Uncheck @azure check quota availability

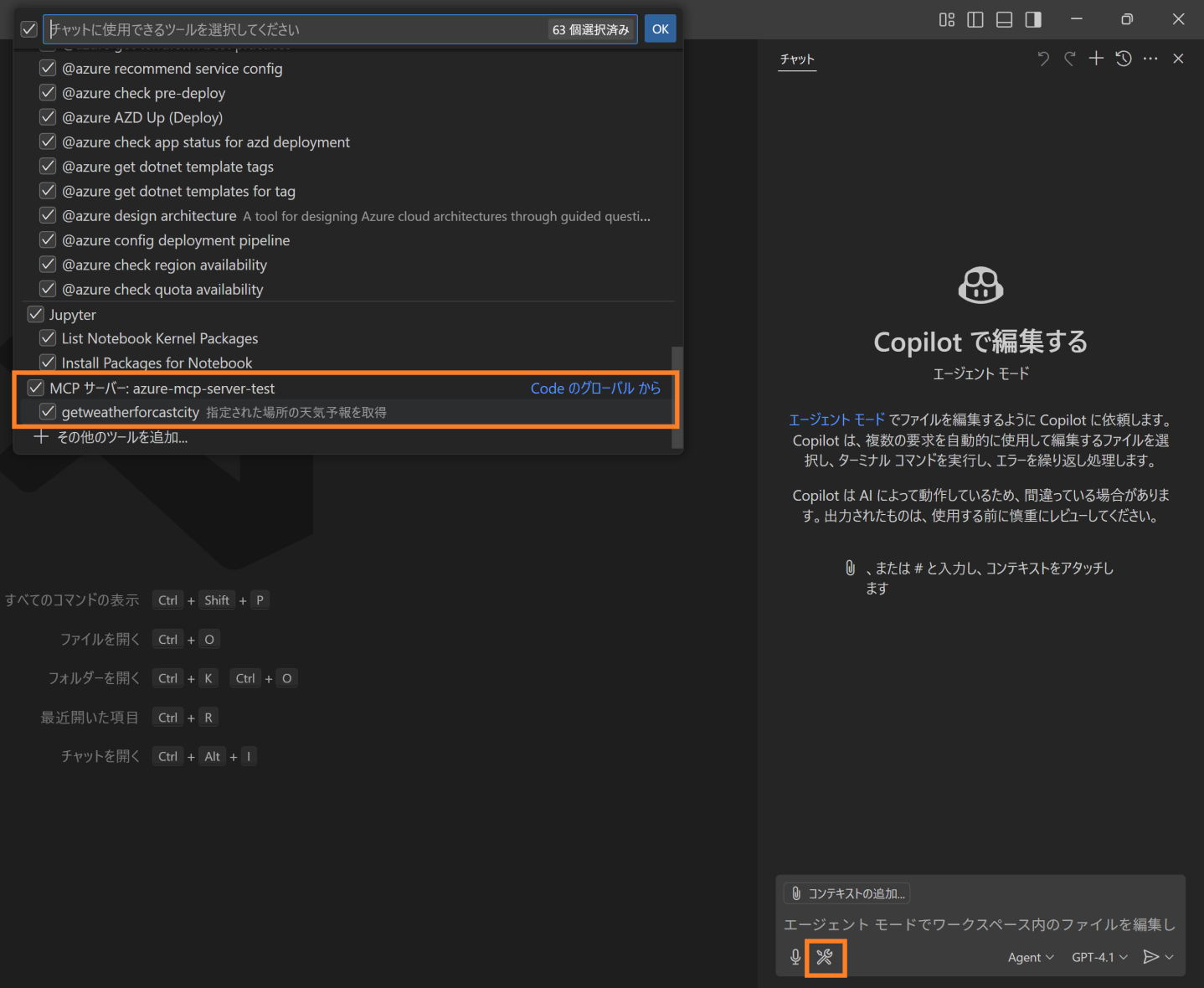48,289
